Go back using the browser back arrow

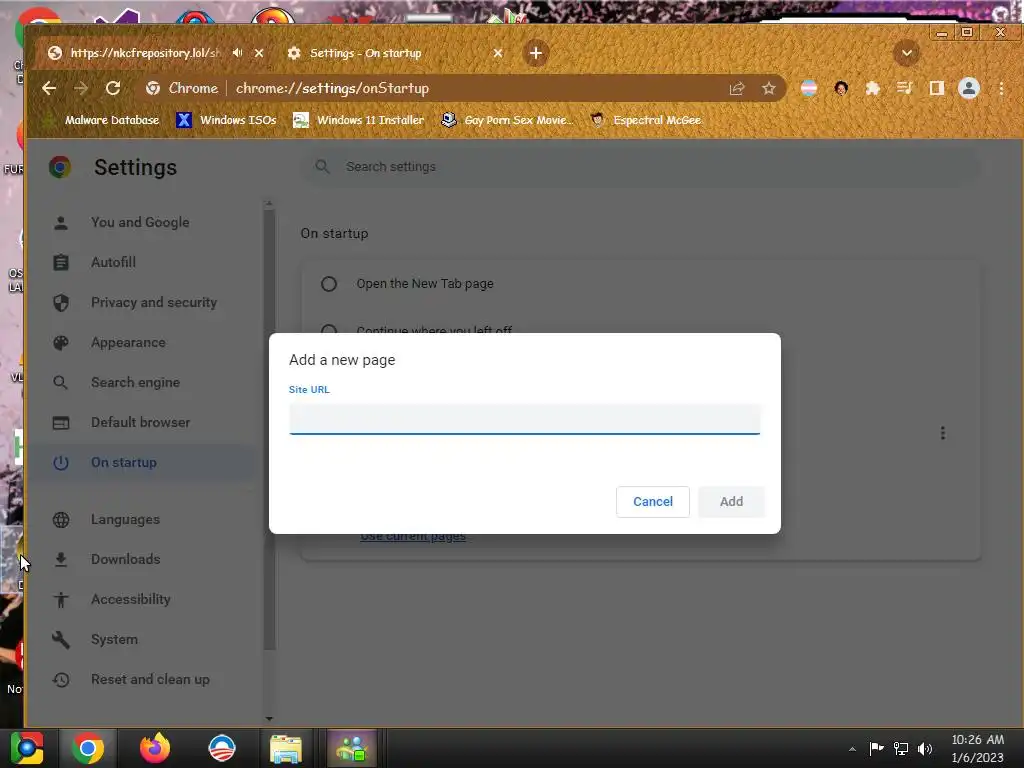49,88
